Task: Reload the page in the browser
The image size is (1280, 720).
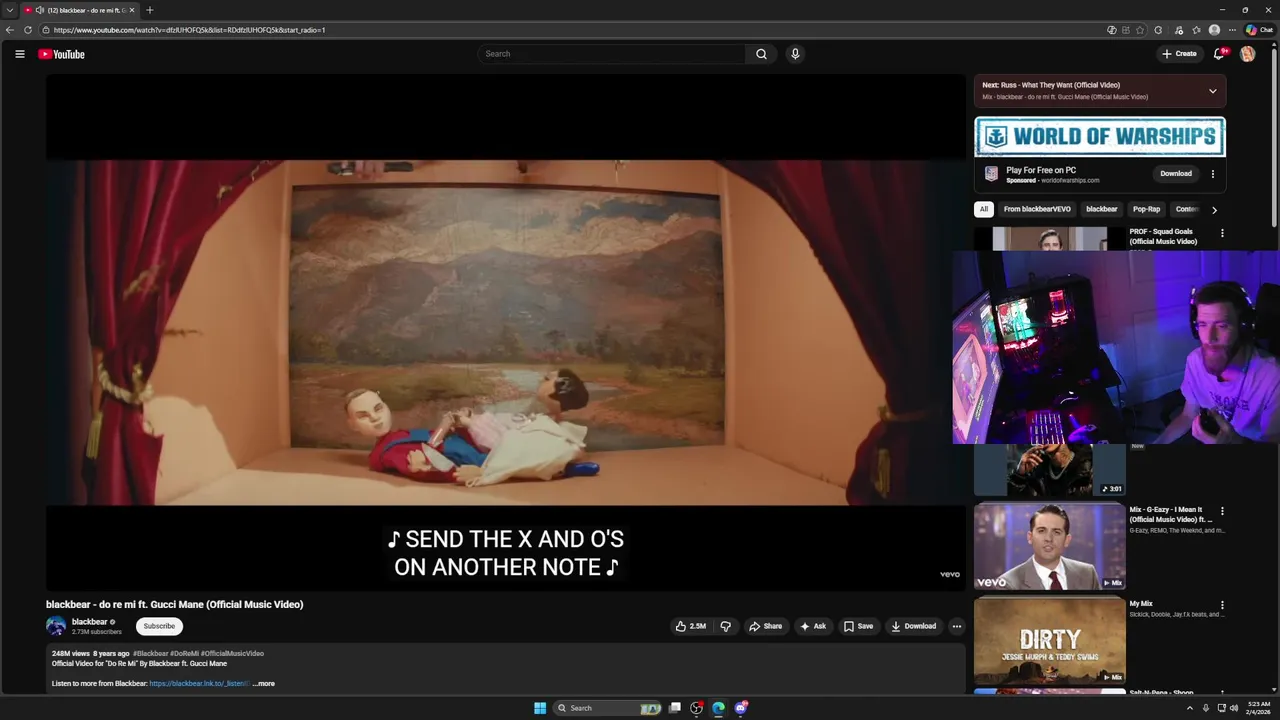Action: tap(28, 30)
